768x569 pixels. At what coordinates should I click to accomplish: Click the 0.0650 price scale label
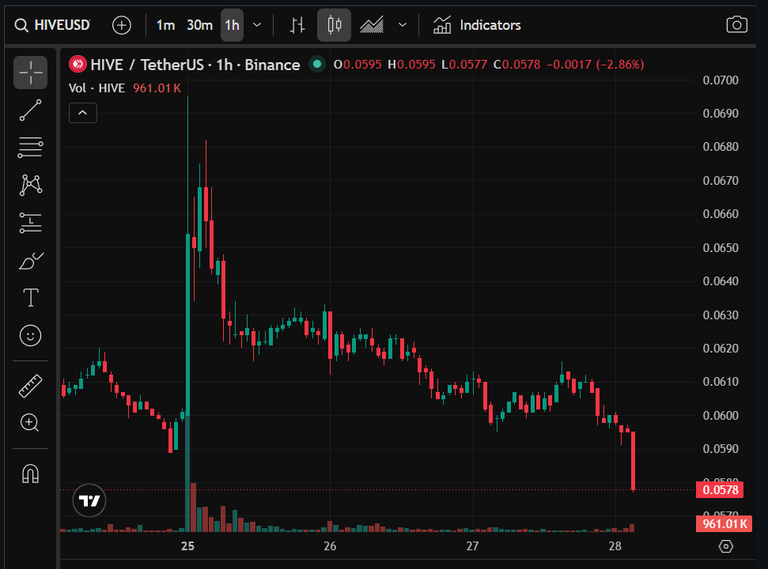point(720,248)
